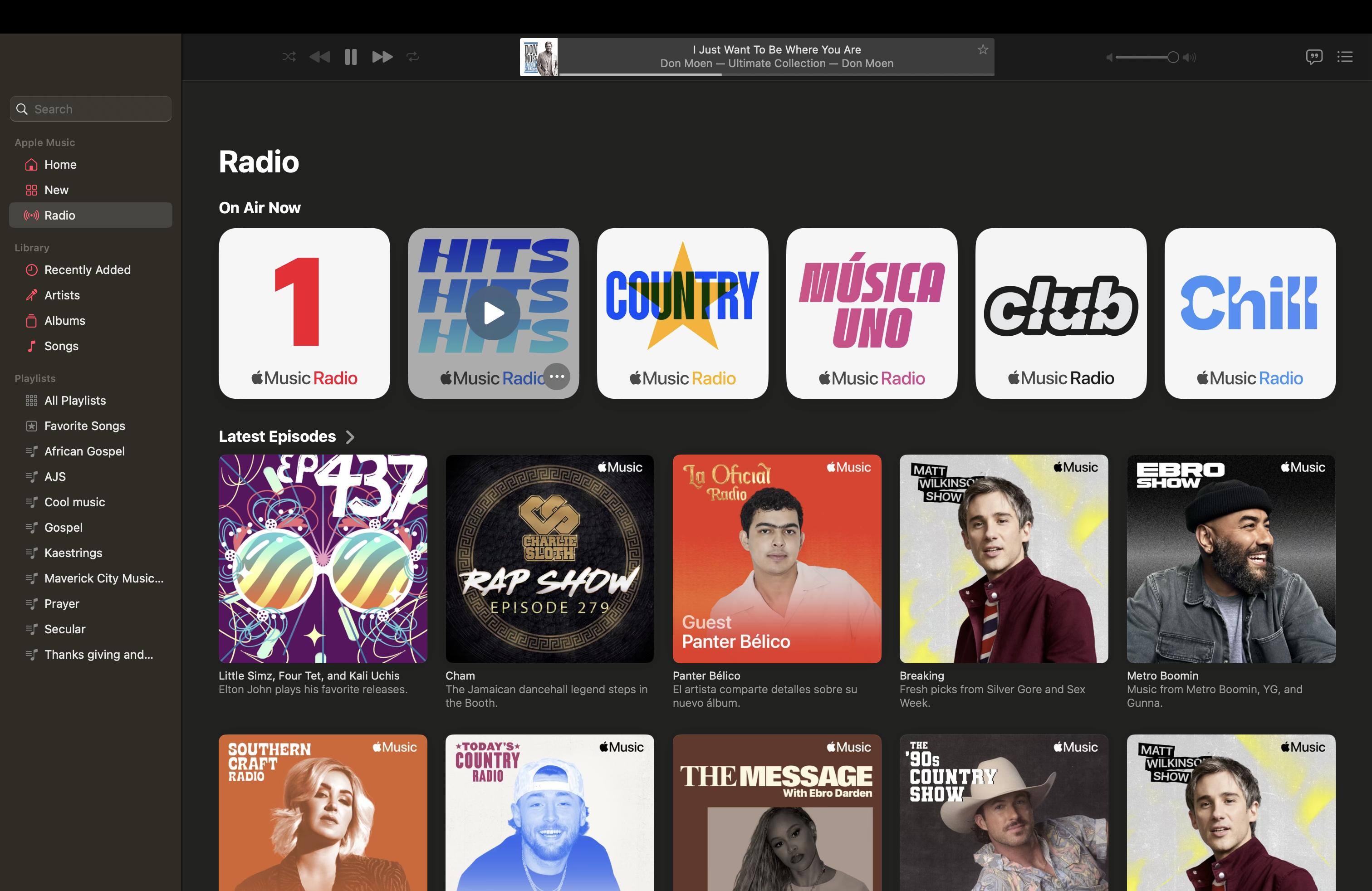Toggle repeat mode on

point(413,56)
